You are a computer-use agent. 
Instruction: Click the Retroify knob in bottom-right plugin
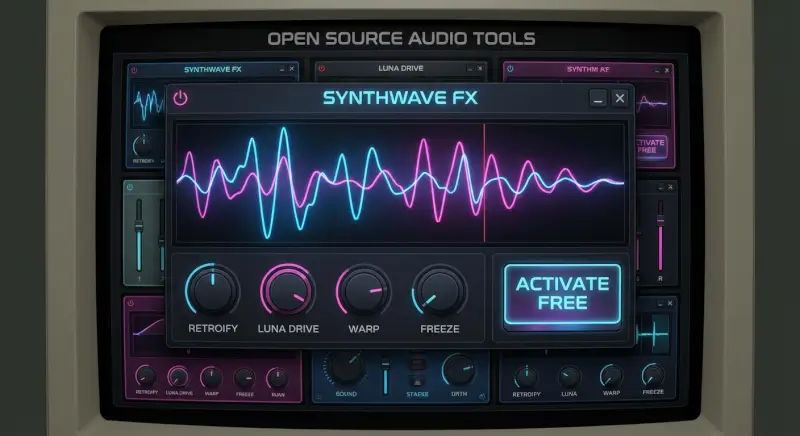coord(526,377)
